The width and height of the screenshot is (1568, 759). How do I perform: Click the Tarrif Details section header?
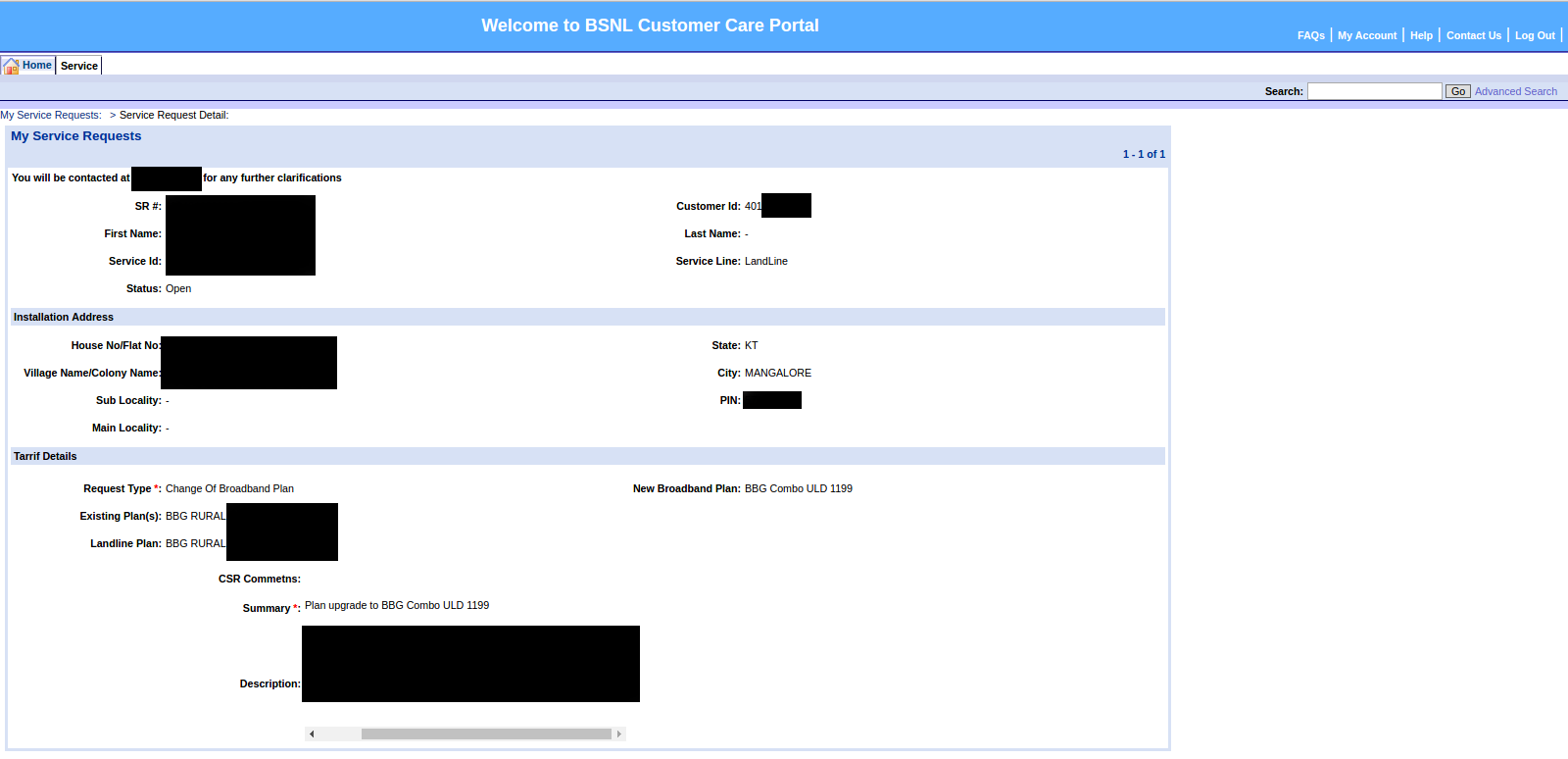click(x=45, y=456)
